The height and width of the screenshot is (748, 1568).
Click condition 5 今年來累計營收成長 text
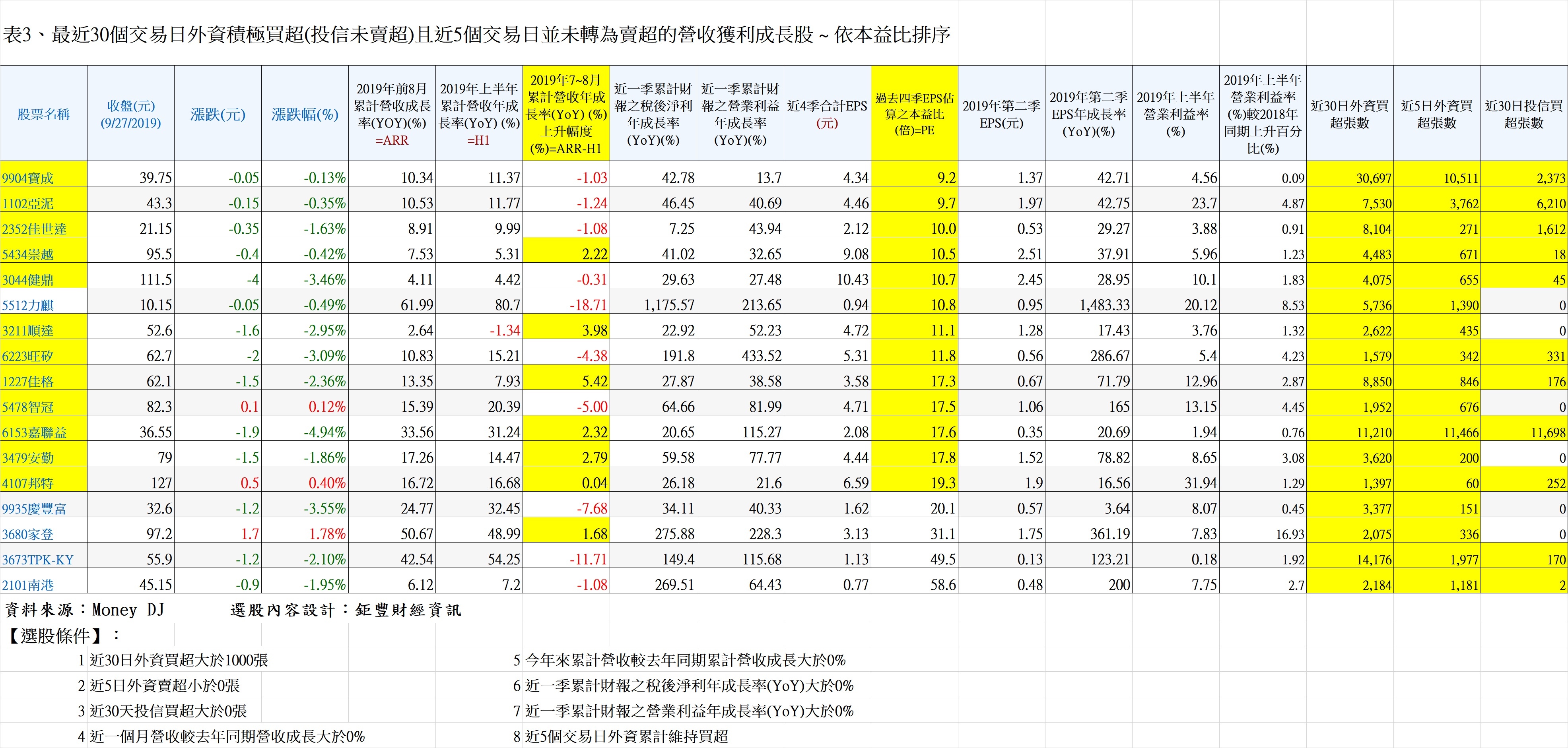click(686, 661)
